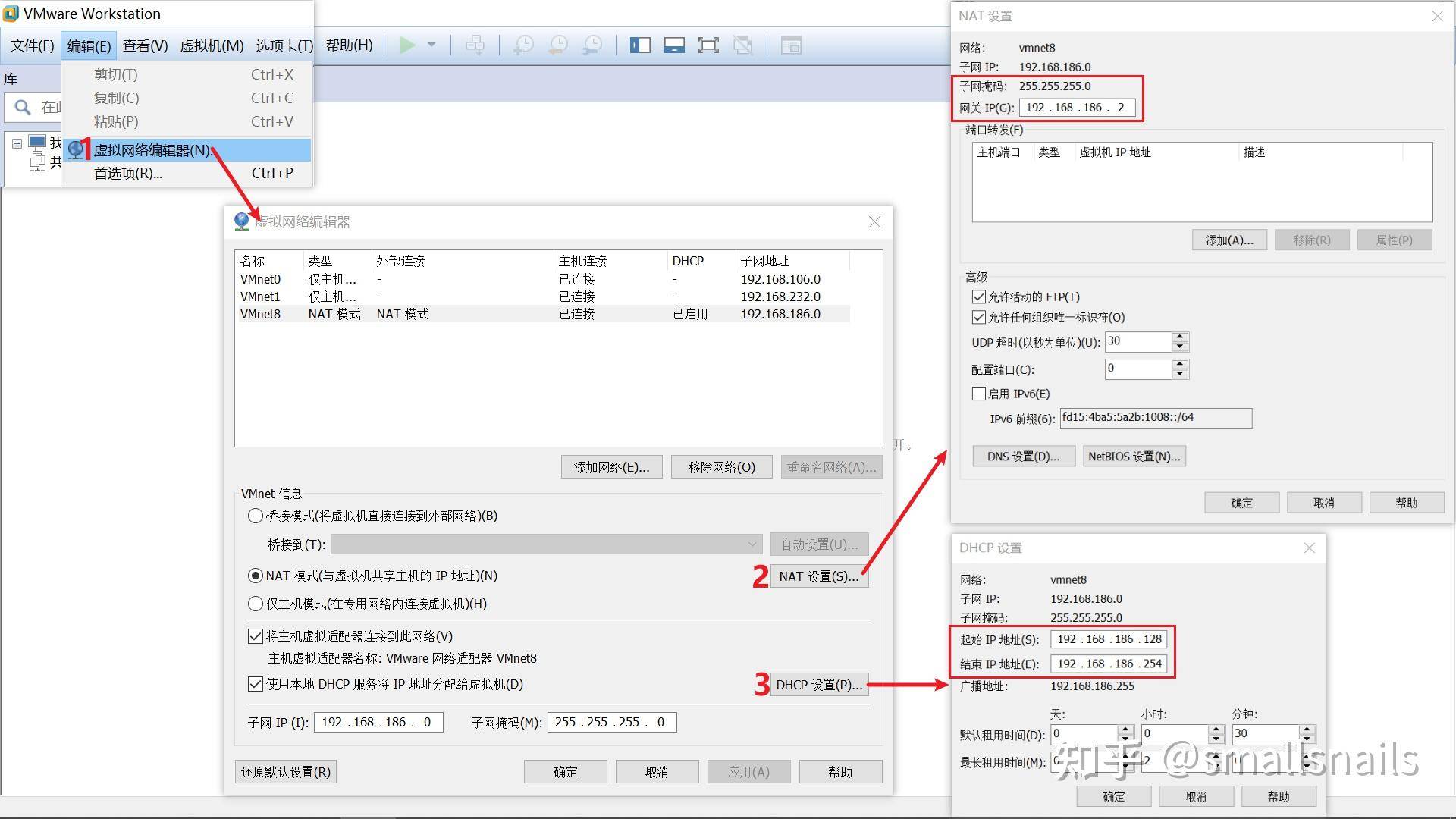Open the 查看(V) menu
The height and width of the screenshot is (819, 1456).
[x=146, y=45]
